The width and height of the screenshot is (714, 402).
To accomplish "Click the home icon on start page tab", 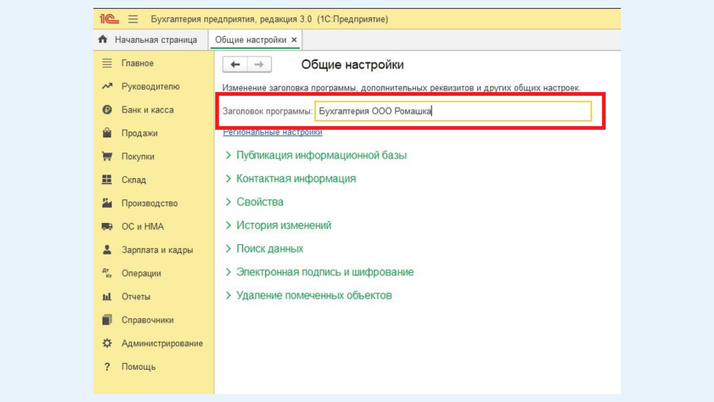I will coord(103,39).
